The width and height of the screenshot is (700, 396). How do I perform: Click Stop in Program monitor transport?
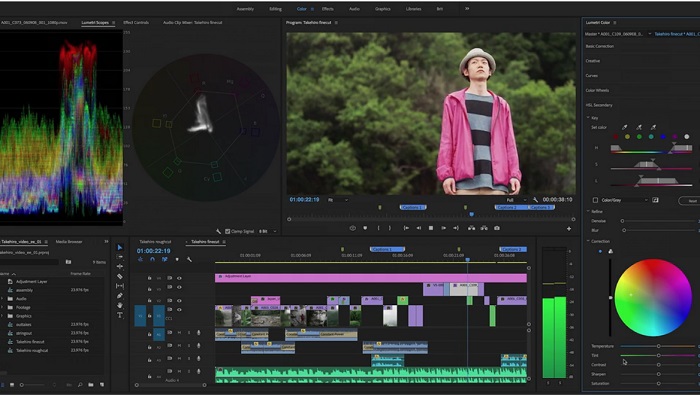(431, 228)
